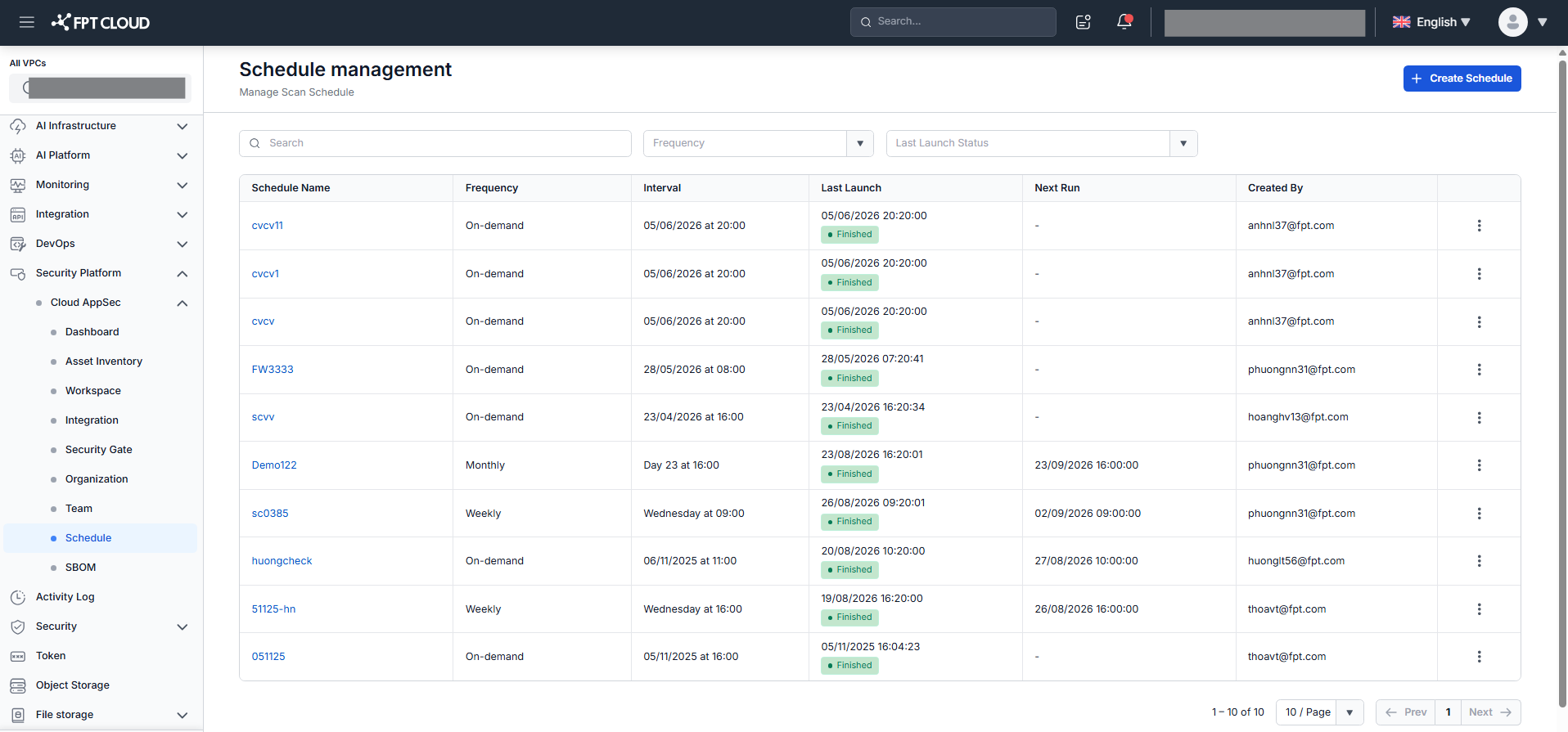Open the hamburger navigation menu

(x=27, y=22)
